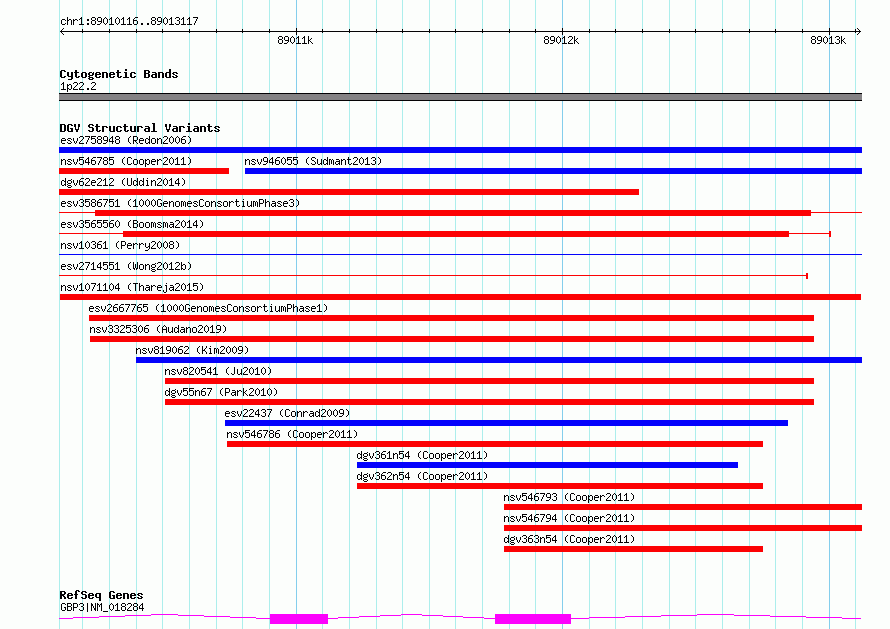Screen dimensions: 890x629
Task: Click the 1p22.2 cytogenetic band bar
Action: (460, 97)
